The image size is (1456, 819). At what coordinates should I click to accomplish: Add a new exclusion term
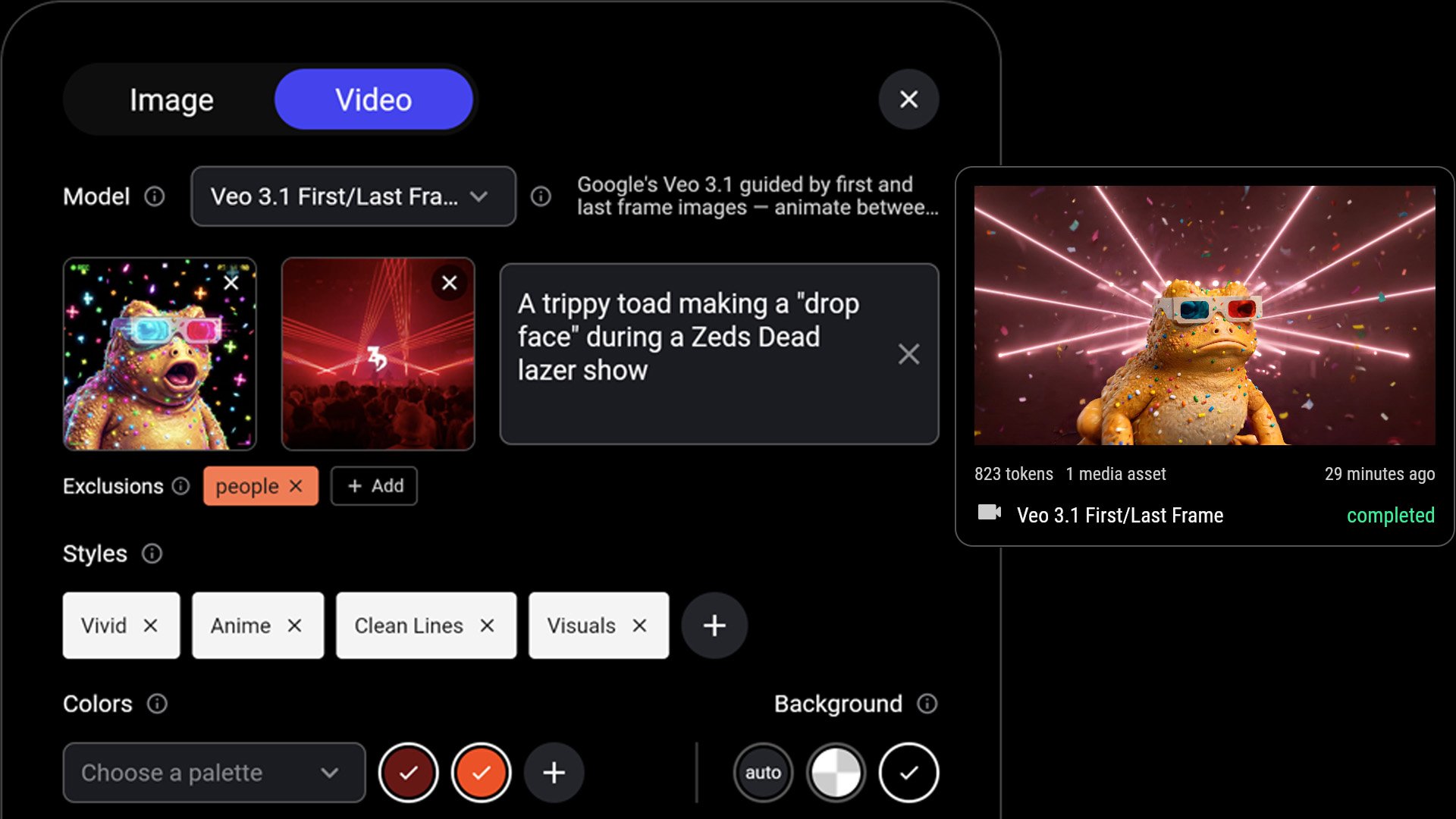(373, 486)
